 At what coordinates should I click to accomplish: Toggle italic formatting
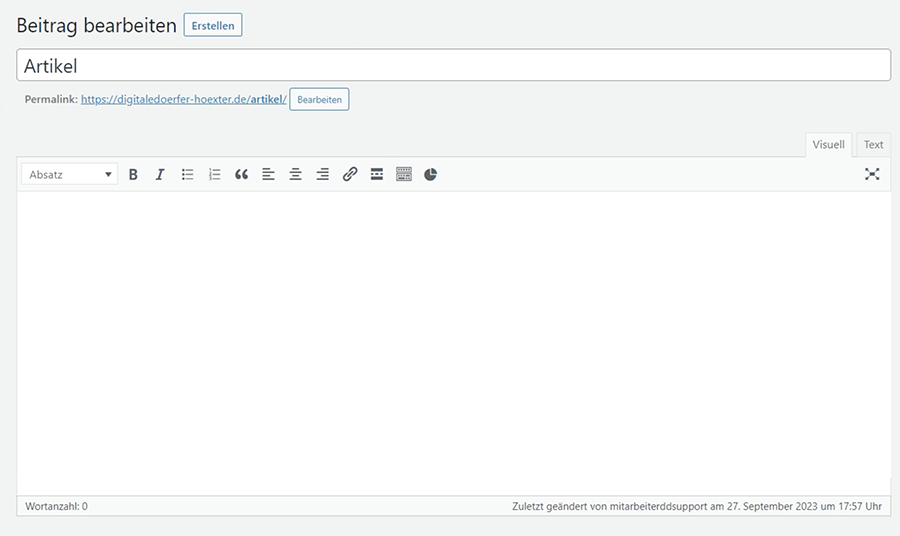coord(160,174)
